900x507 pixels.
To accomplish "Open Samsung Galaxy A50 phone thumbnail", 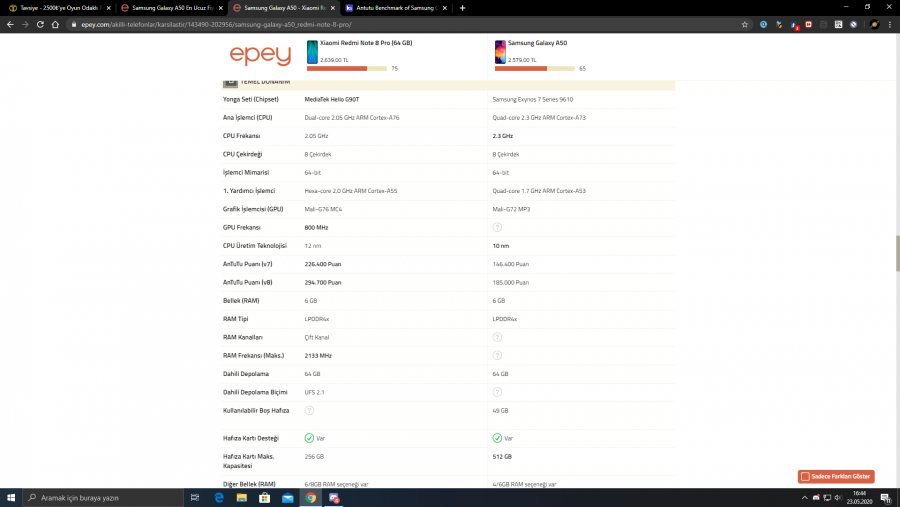I will [x=500, y=52].
